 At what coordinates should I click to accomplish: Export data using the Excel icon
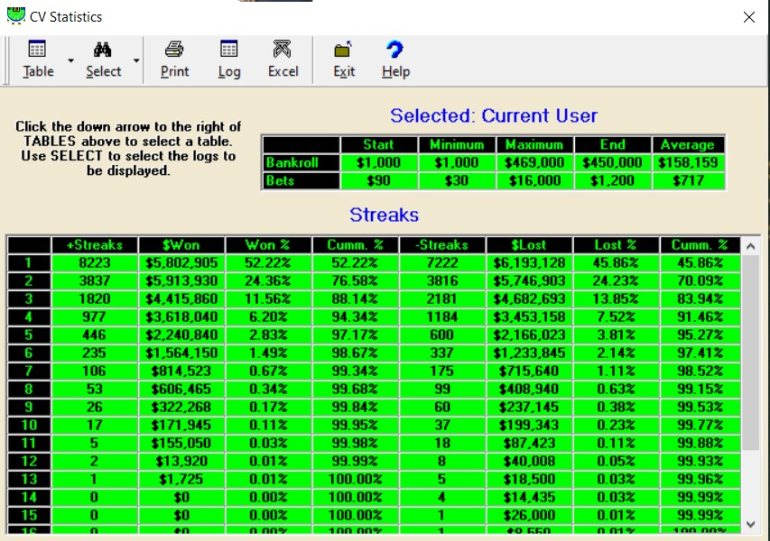282,50
